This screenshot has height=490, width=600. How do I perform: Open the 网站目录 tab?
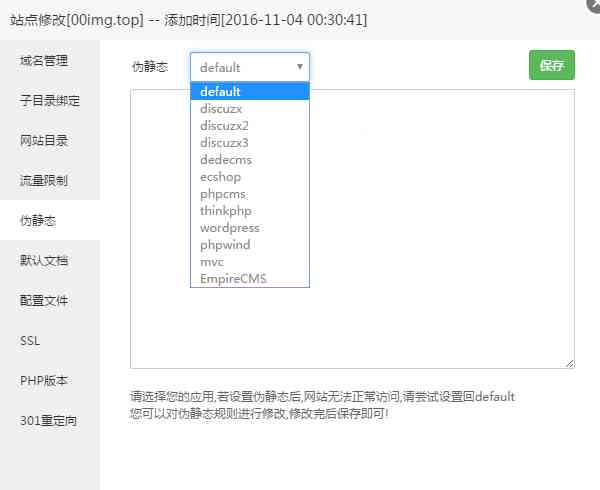(x=50, y=140)
